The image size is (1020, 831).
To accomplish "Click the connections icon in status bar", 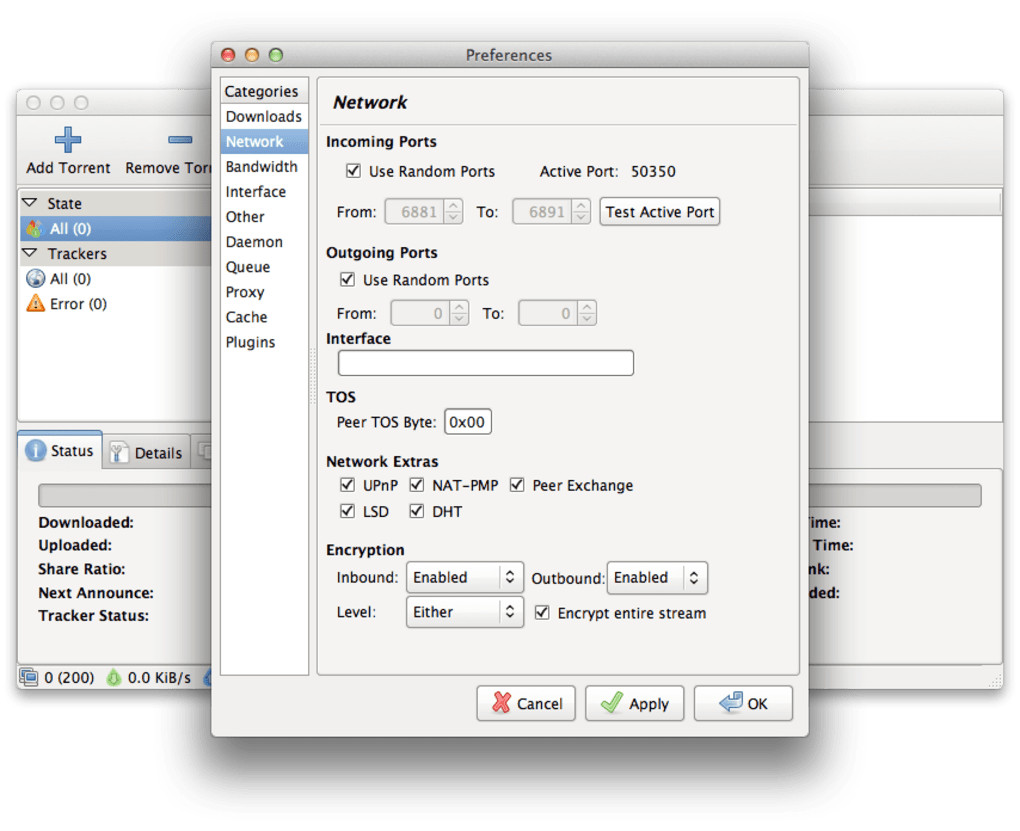I will coord(29,677).
